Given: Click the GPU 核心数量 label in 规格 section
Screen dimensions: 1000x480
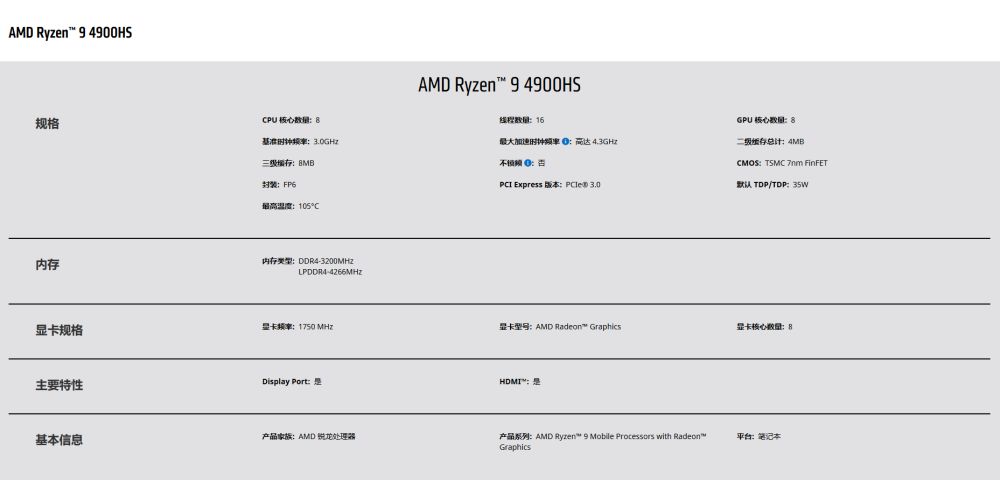Looking at the screenshot, I should [x=761, y=120].
